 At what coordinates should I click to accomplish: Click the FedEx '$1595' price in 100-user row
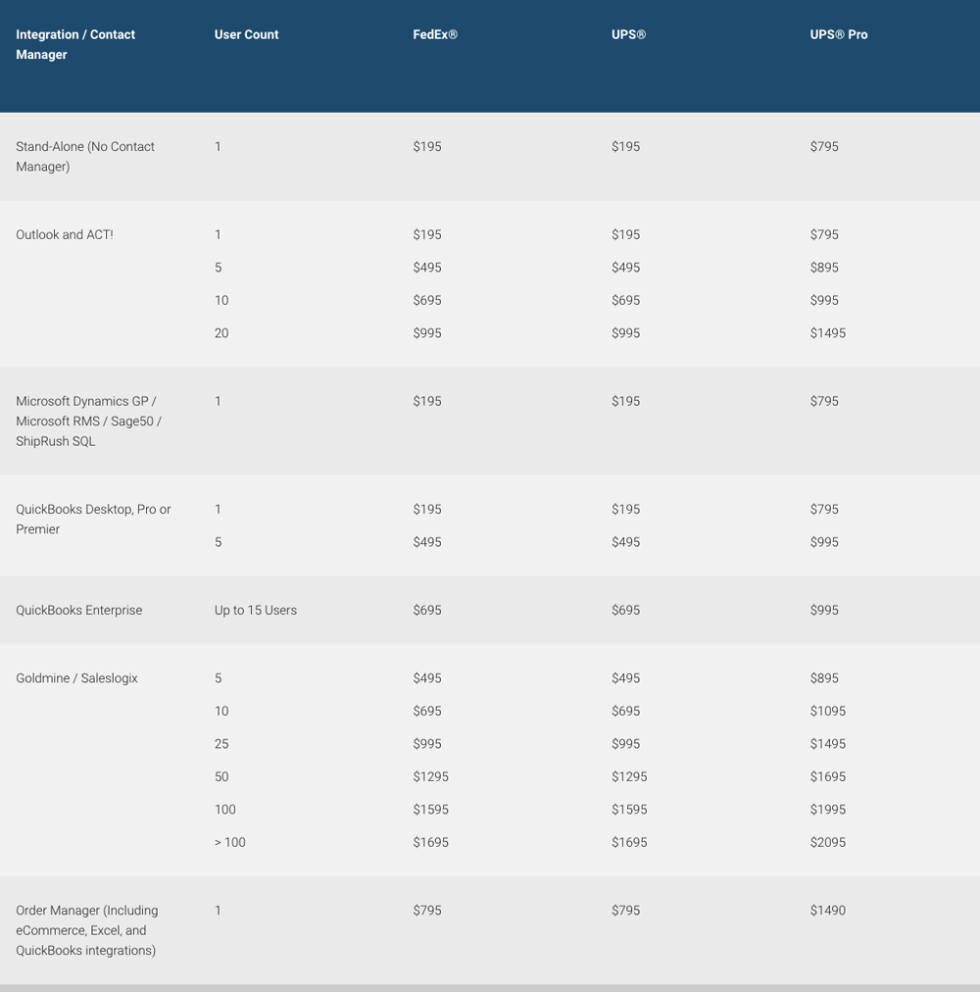pos(431,810)
